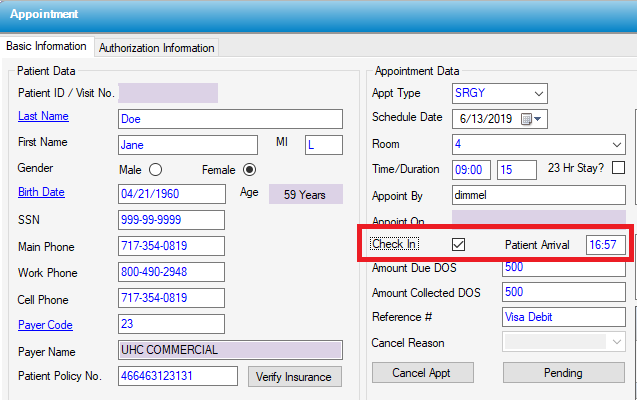Open the Schedule Date calendar picker

click(527, 119)
